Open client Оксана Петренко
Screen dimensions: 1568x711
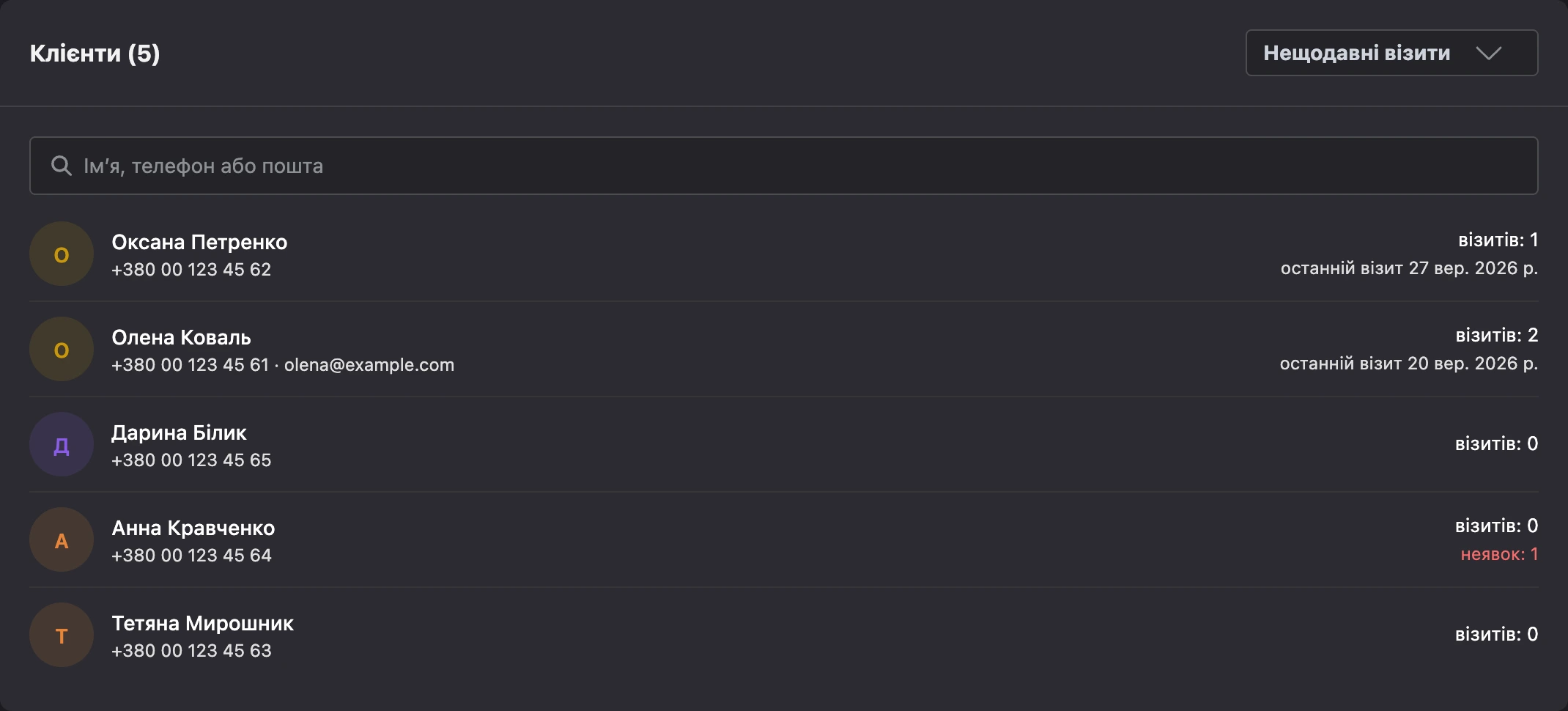tap(783, 254)
